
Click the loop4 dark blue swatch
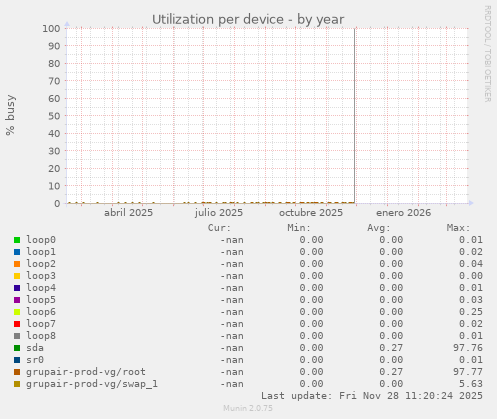click(17, 288)
